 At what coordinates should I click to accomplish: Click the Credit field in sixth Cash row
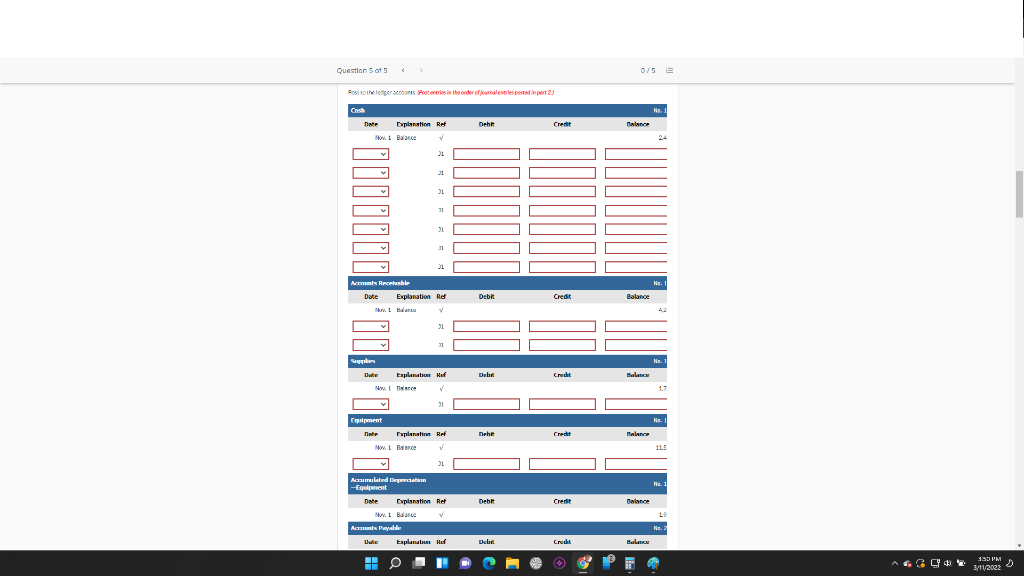(x=562, y=248)
